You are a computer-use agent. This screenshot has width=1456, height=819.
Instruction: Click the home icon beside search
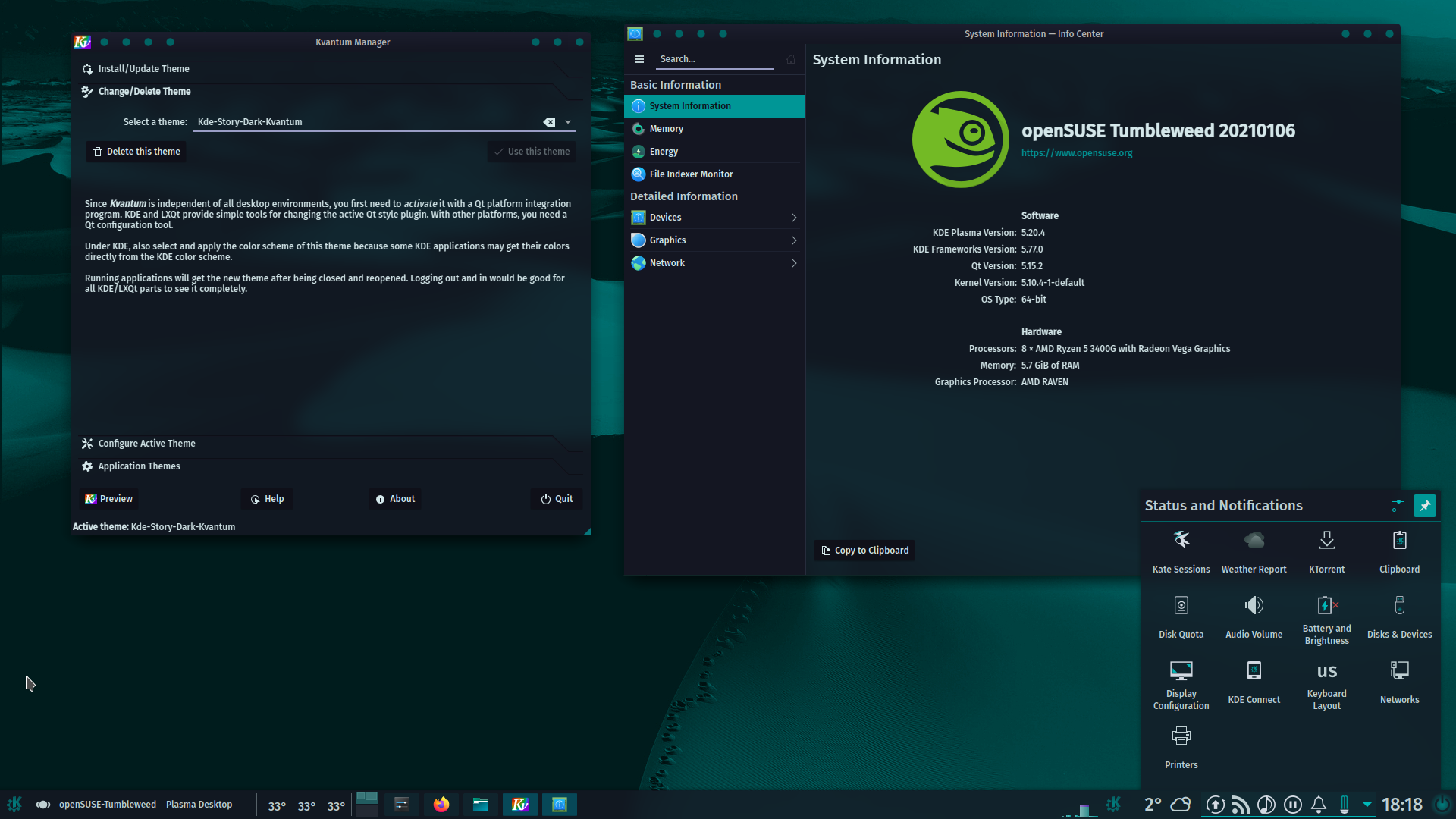(791, 59)
